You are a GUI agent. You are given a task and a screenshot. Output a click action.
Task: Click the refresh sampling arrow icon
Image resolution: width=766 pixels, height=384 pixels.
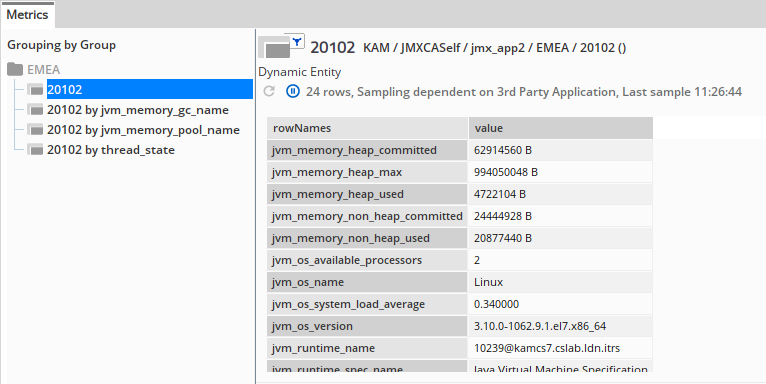coord(269,91)
